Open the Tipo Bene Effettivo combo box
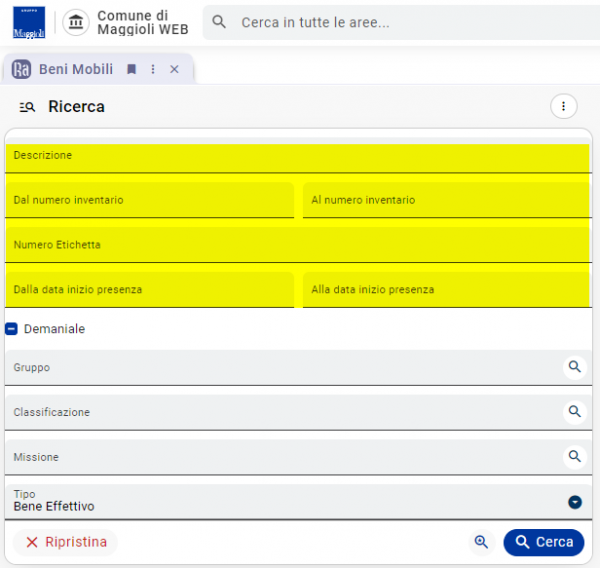Screen dimensions: 600x568 (x=298, y=502)
